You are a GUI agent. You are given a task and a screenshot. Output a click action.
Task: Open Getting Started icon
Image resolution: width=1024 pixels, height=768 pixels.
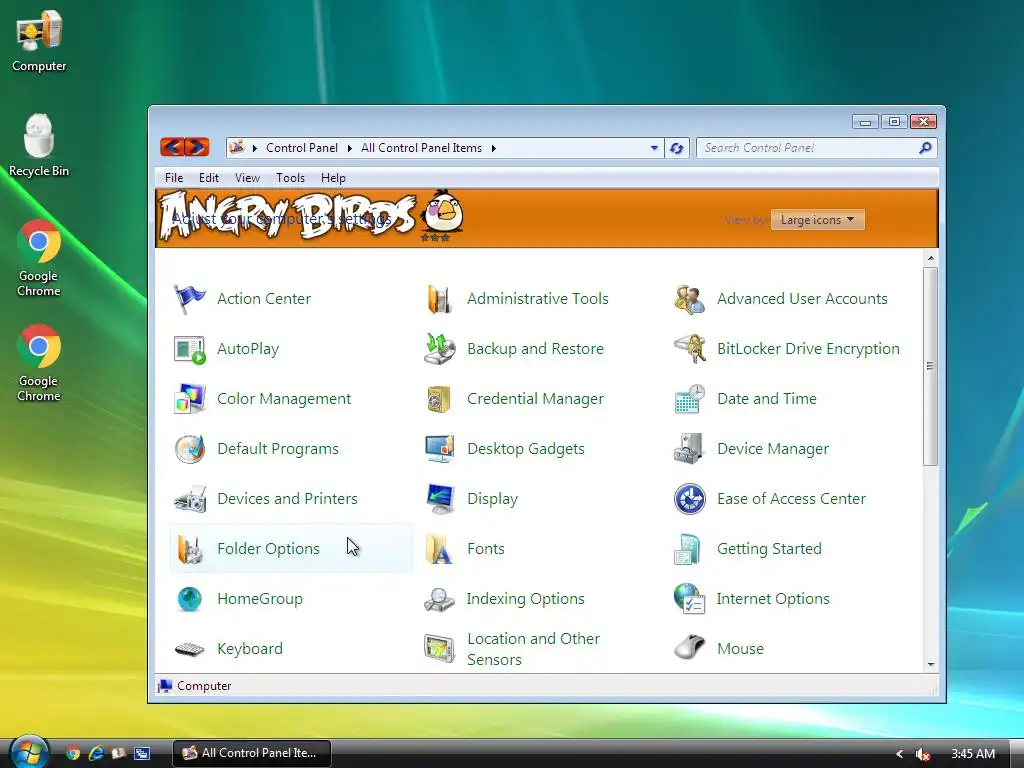[x=689, y=549]
